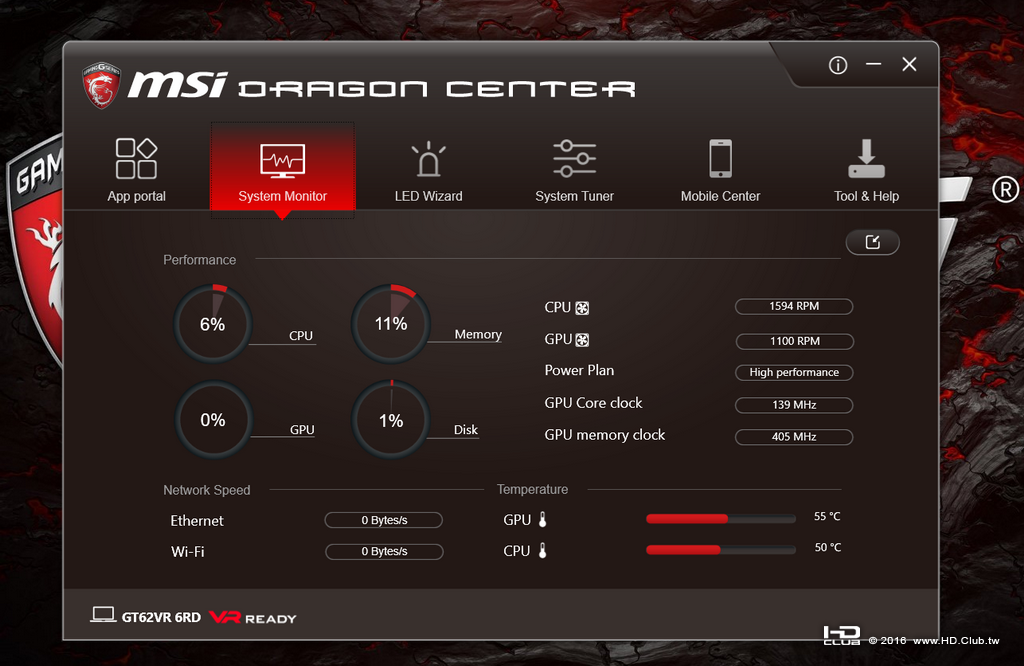
Task: Click the export share button
Action: click(x=872, y=242)
